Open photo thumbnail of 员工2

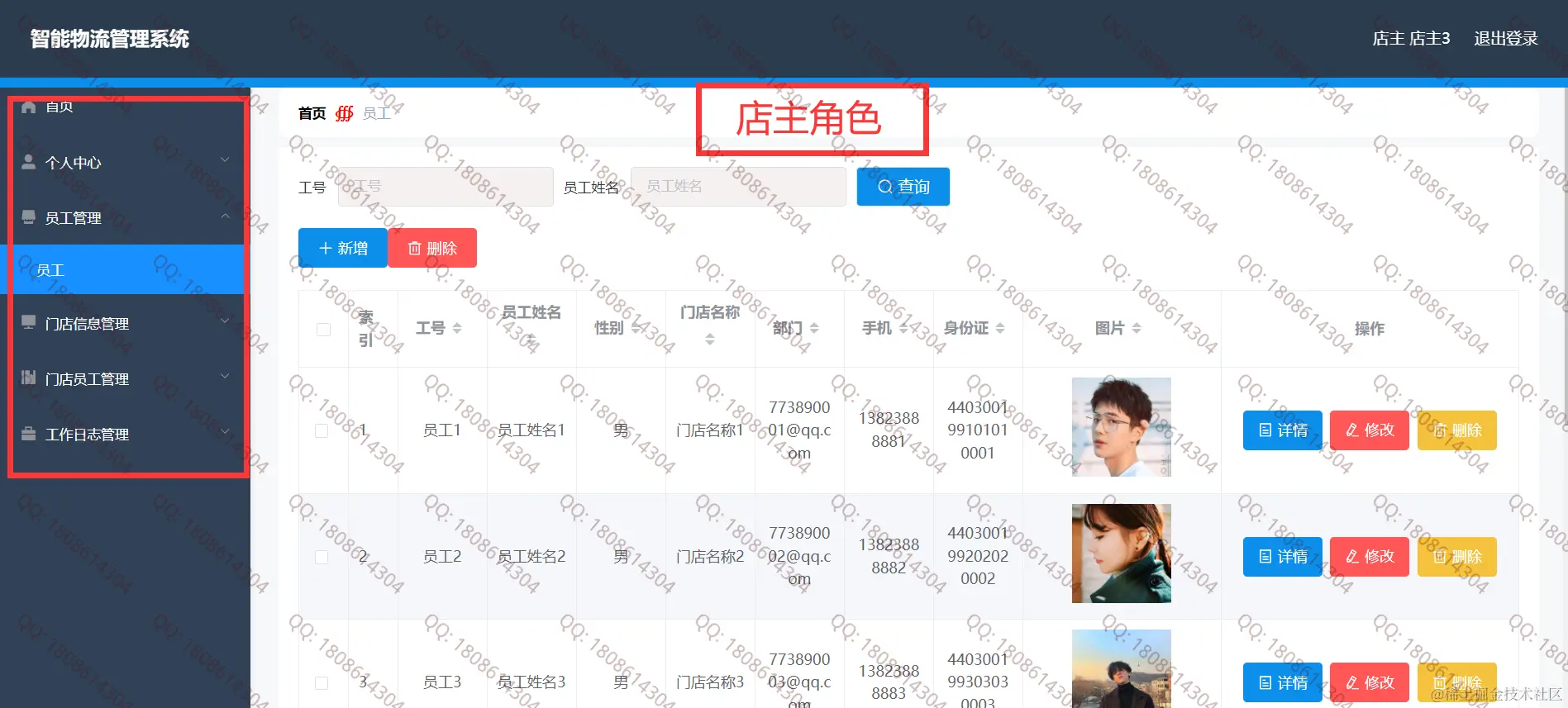click(1121, 554)
